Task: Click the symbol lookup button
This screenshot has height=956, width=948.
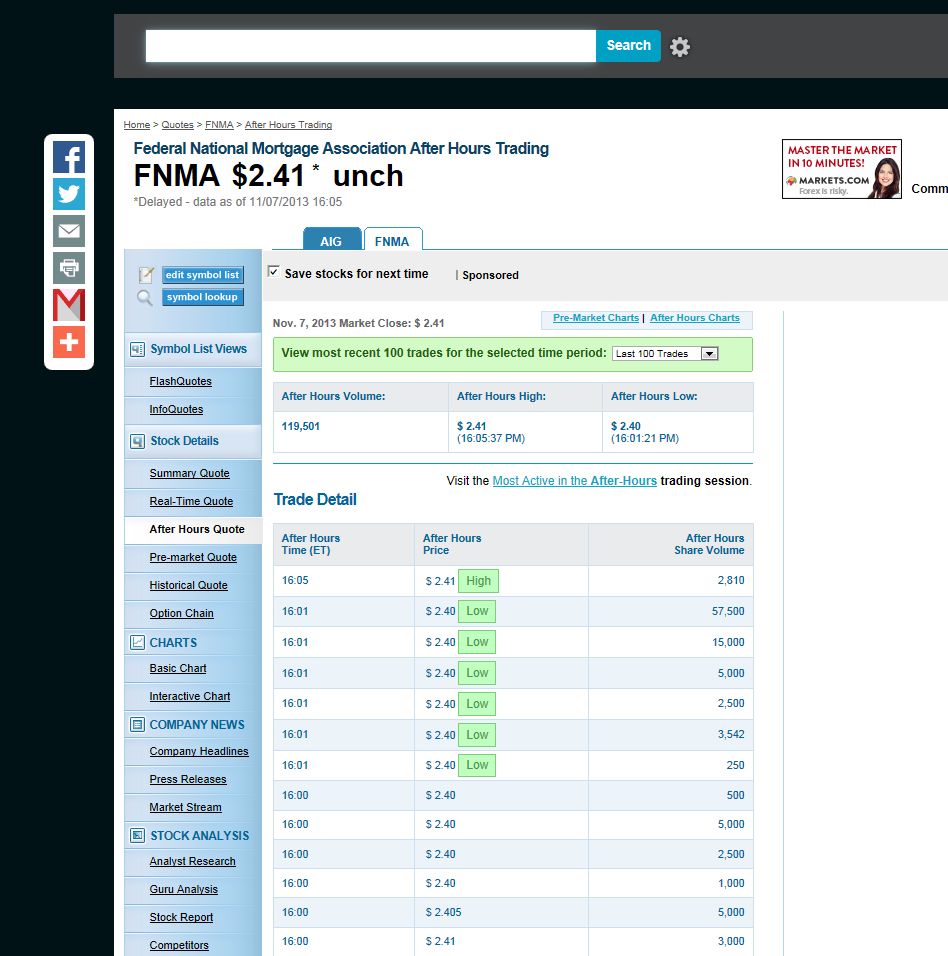Action: 202,297
